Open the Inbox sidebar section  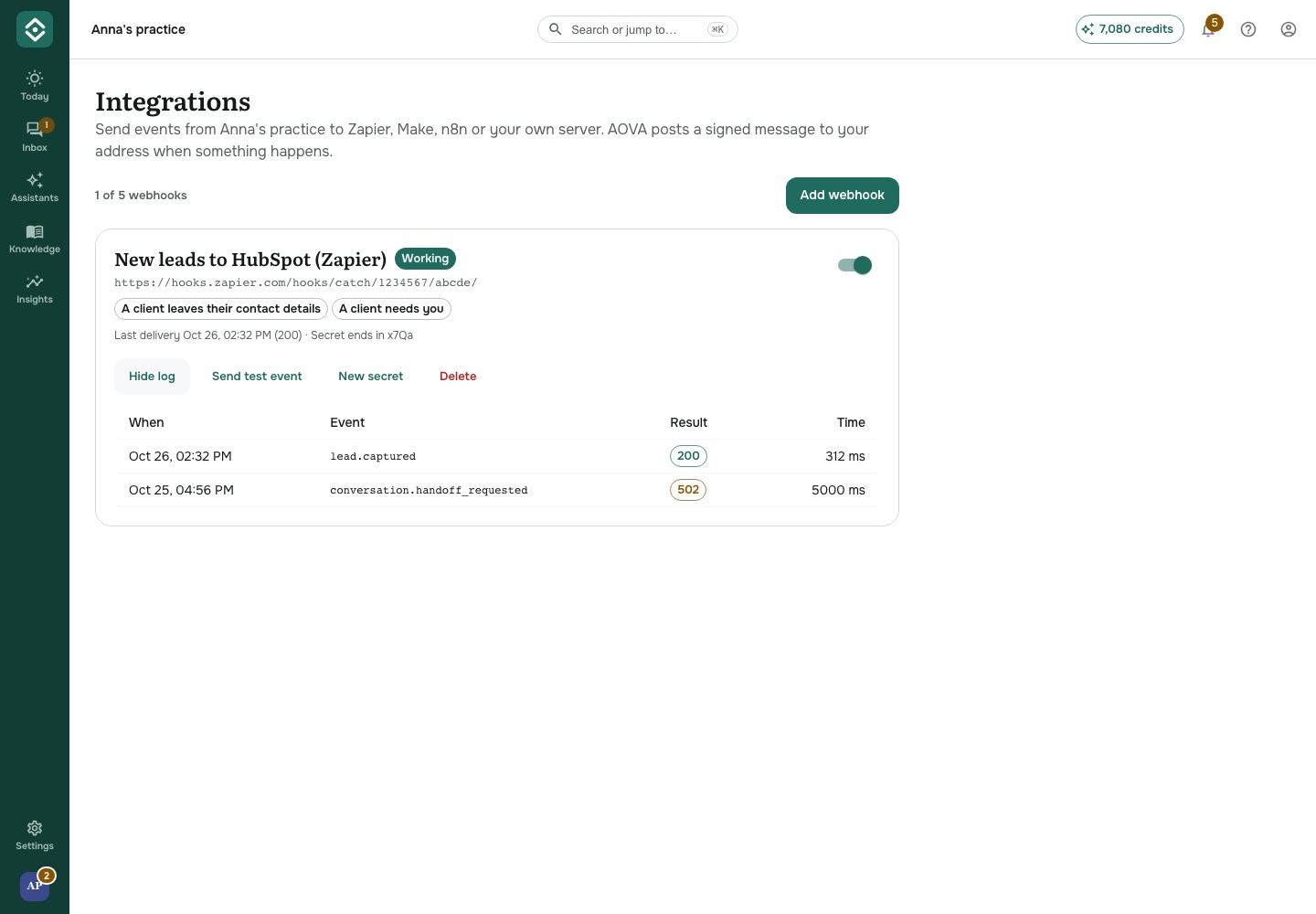click(35, 136)
